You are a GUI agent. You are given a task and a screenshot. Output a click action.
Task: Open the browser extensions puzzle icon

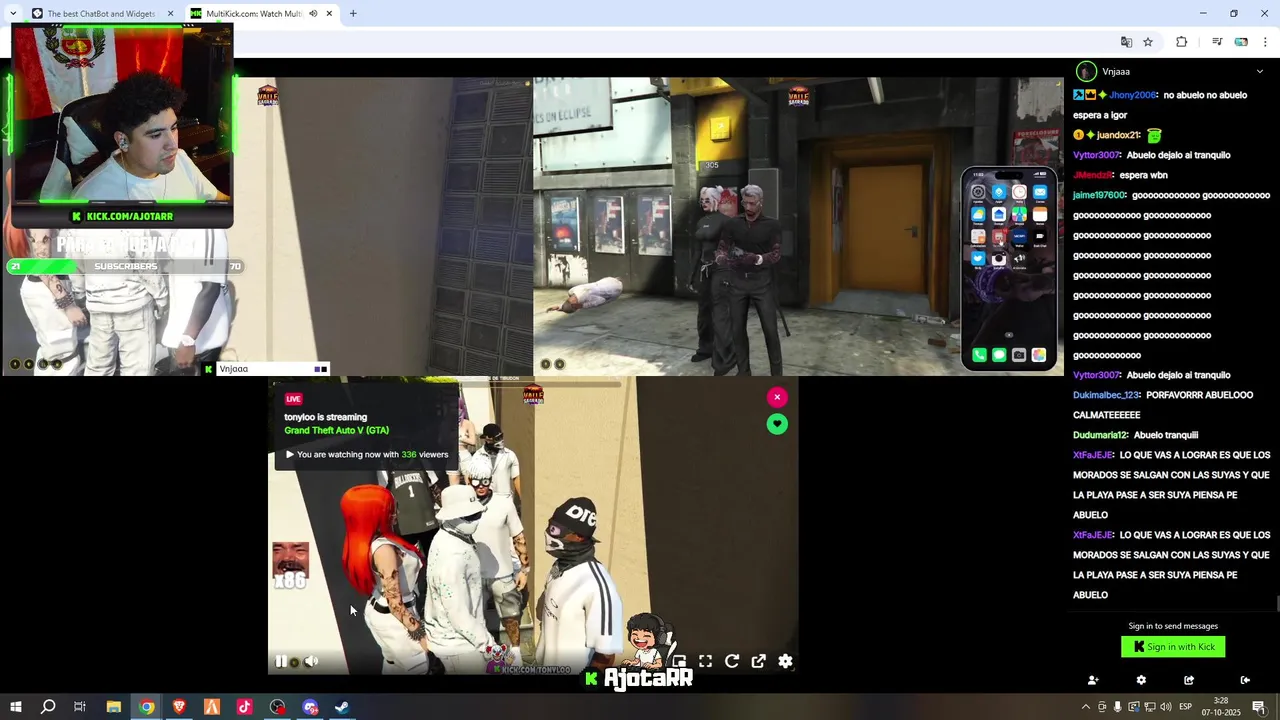(1182, 42)
